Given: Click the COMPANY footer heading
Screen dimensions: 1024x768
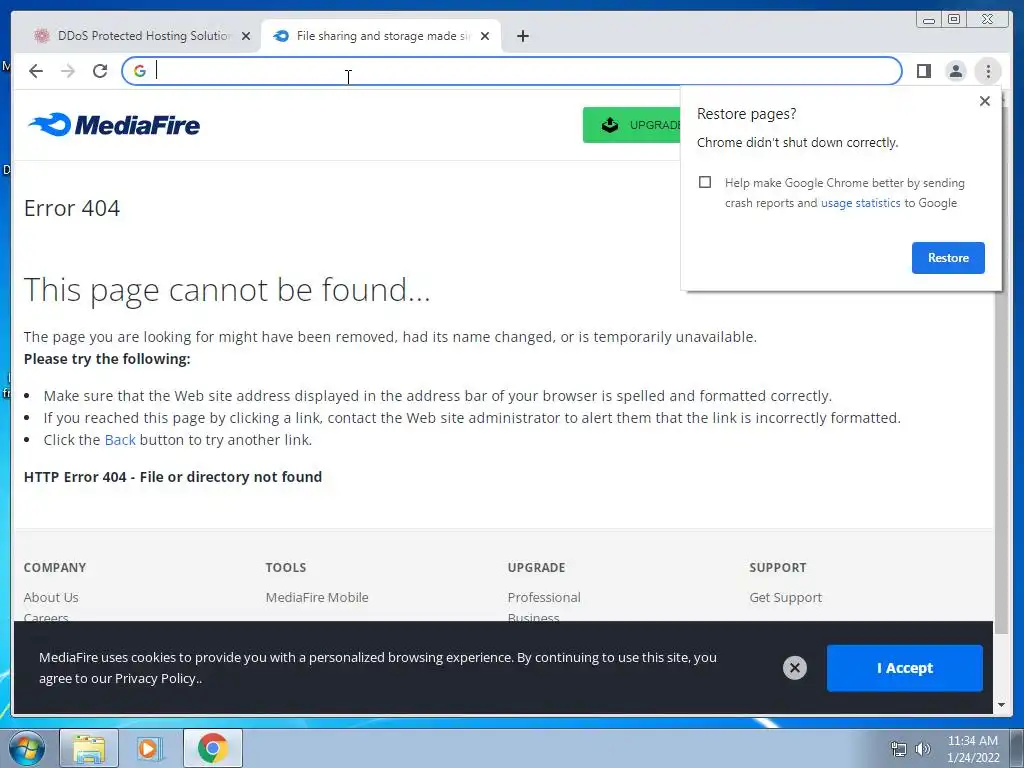Looking at the screenshot, I should (55, 568).
